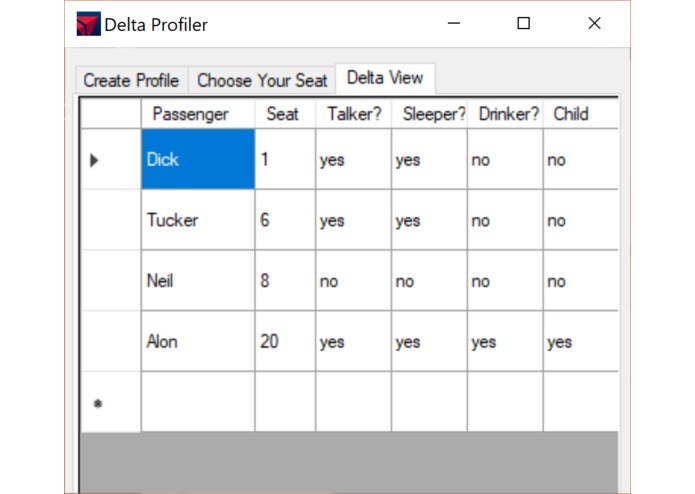This screenshot has height=494, width=695.
Task: Click the empty Passenger cell in new row
Action: click(x=198, y=402)
